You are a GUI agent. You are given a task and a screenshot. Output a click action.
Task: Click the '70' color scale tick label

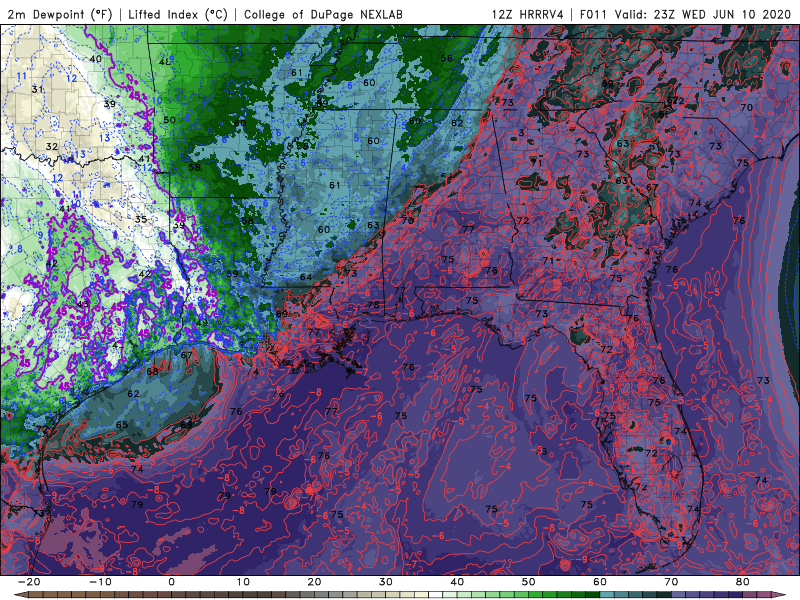point(672,582)
